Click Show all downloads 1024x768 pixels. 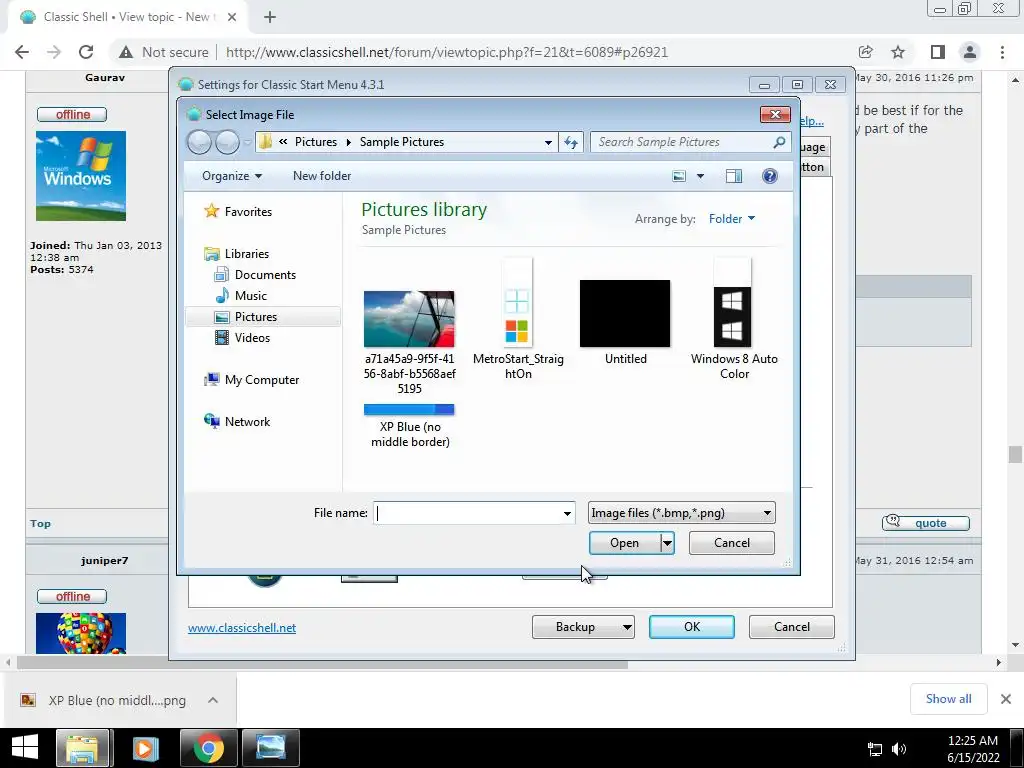coord(948,699)
